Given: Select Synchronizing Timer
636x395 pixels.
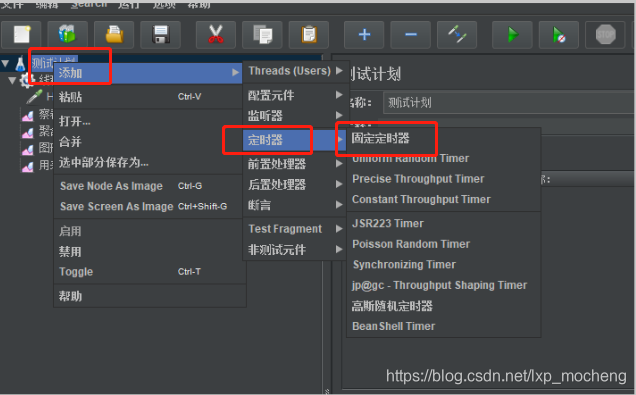Looking at the screenshot, I should tap(444, 265).
